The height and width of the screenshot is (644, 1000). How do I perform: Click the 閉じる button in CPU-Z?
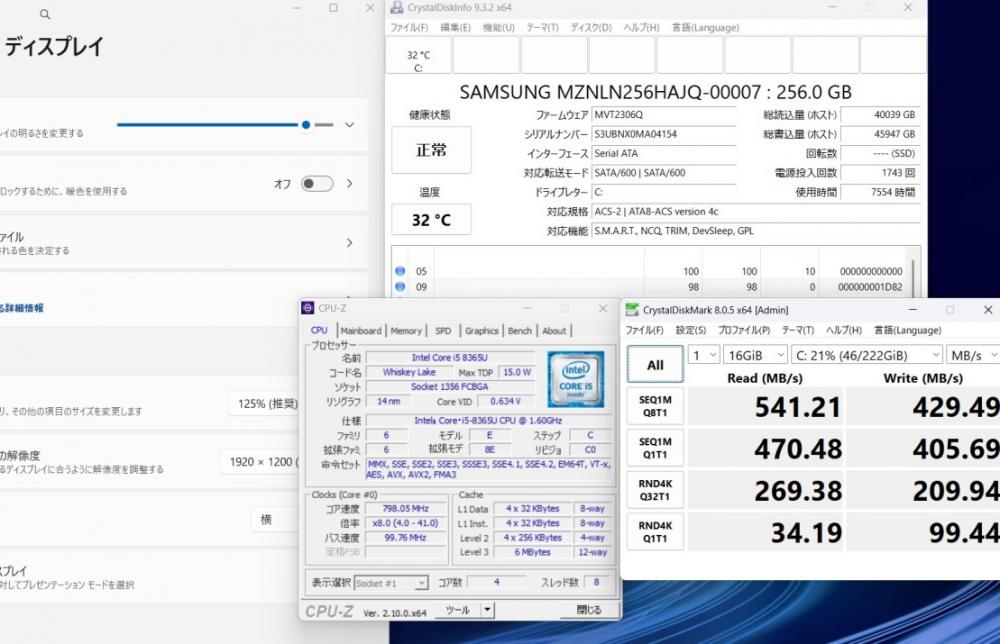589,609
